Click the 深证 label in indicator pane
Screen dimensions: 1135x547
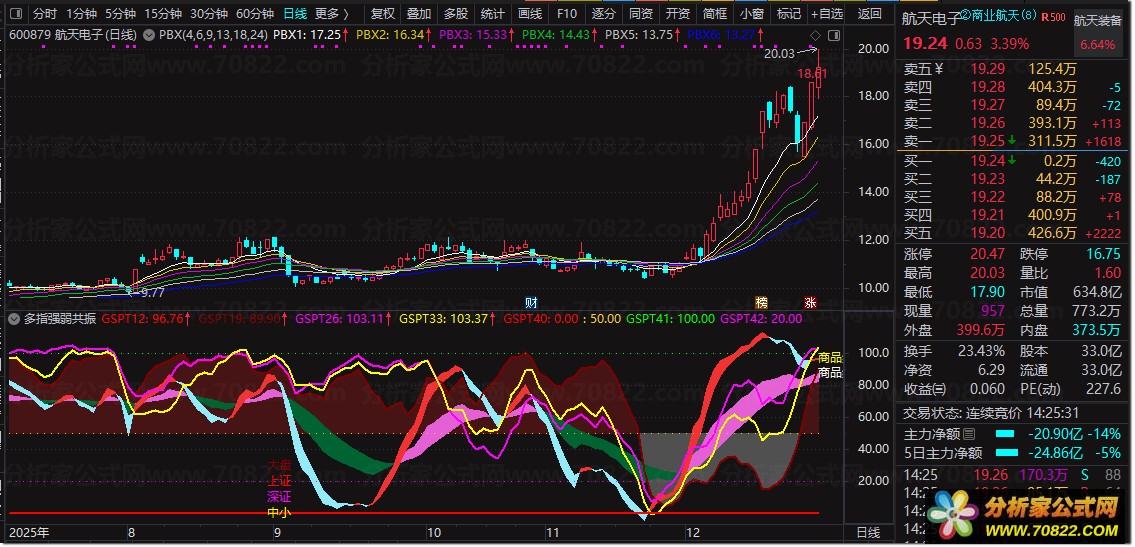point(279,496)
